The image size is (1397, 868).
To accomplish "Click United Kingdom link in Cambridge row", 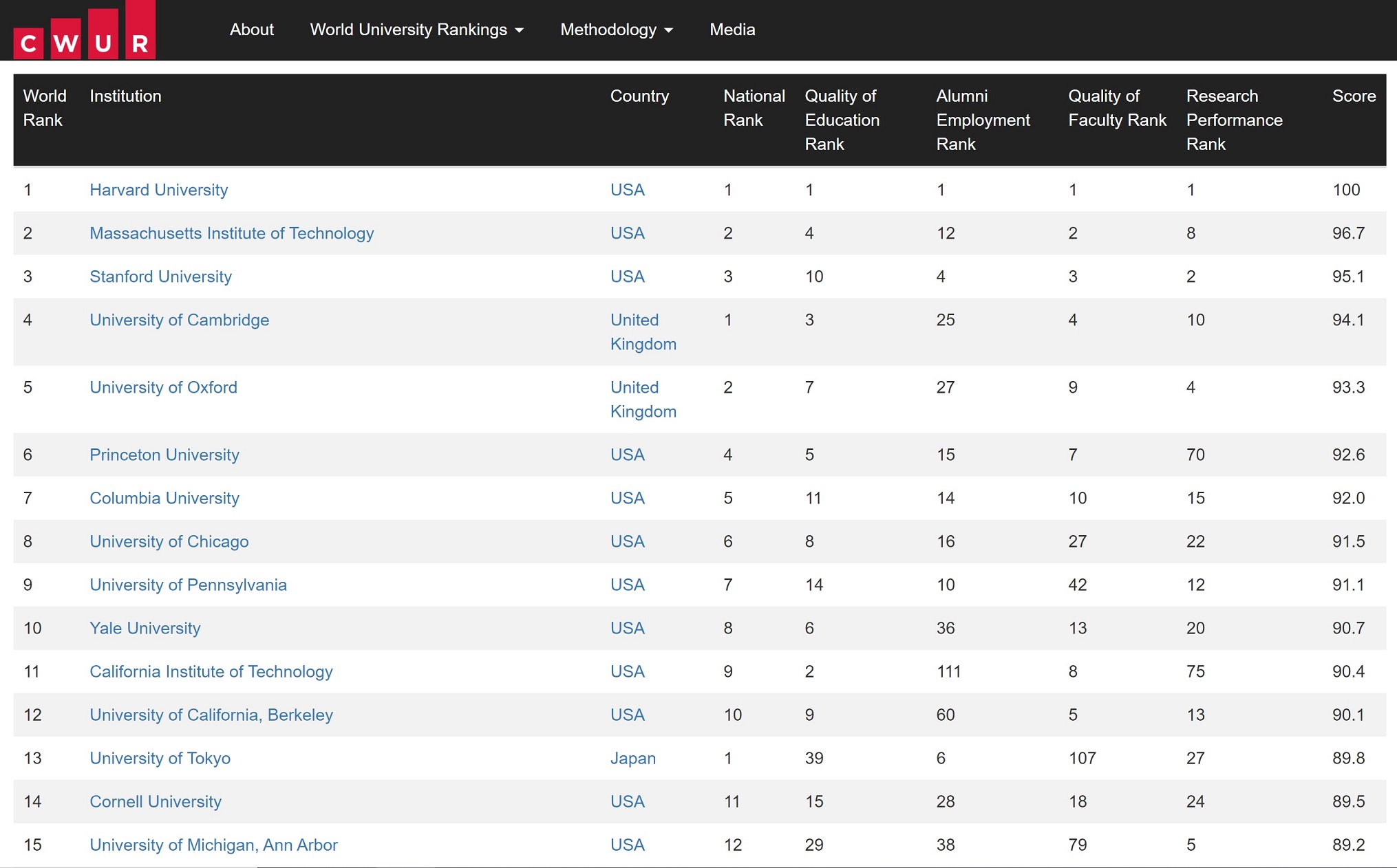I will coord(643,332).
